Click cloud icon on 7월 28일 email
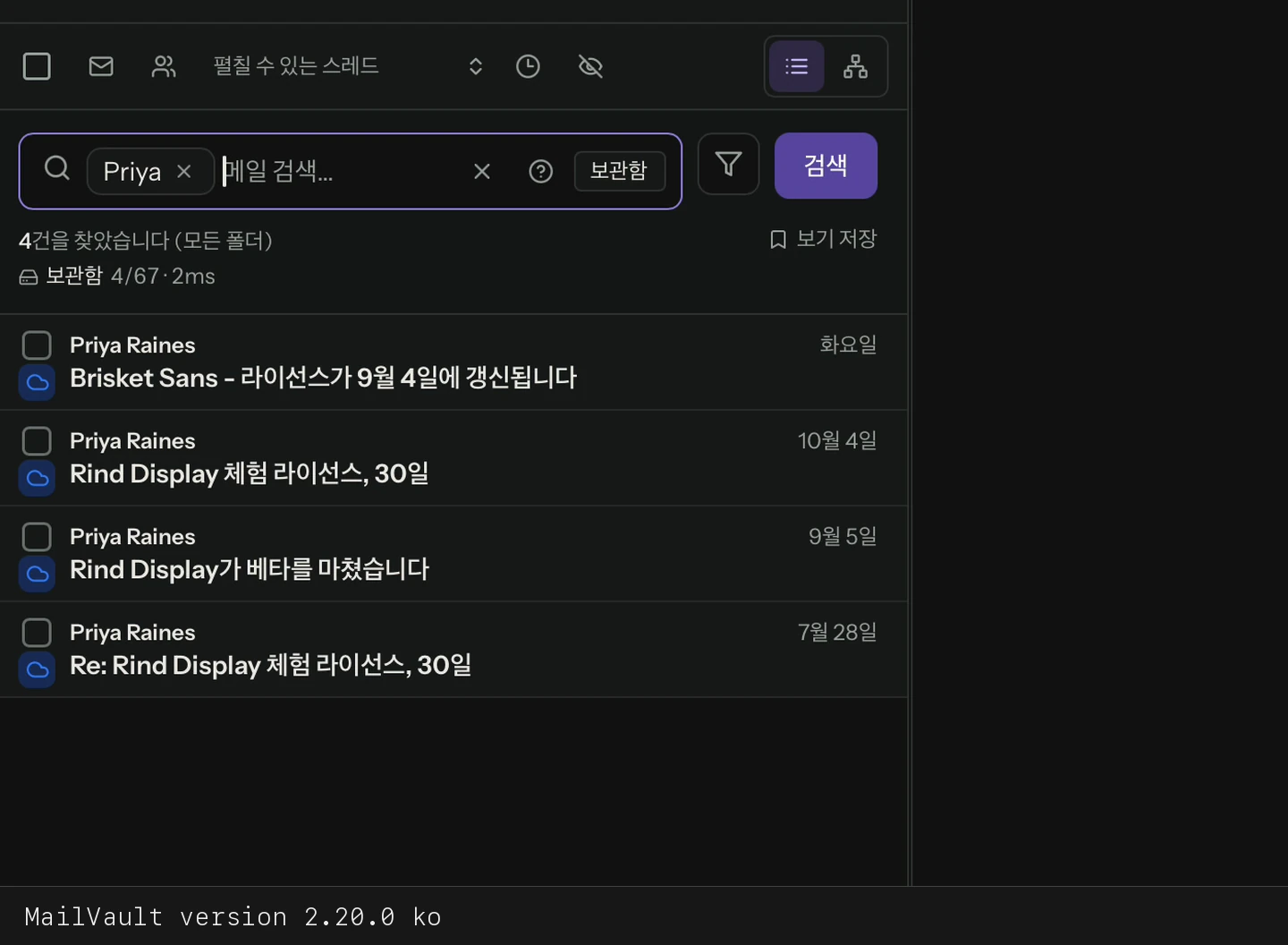1288x945 pixels. [38, 669]
